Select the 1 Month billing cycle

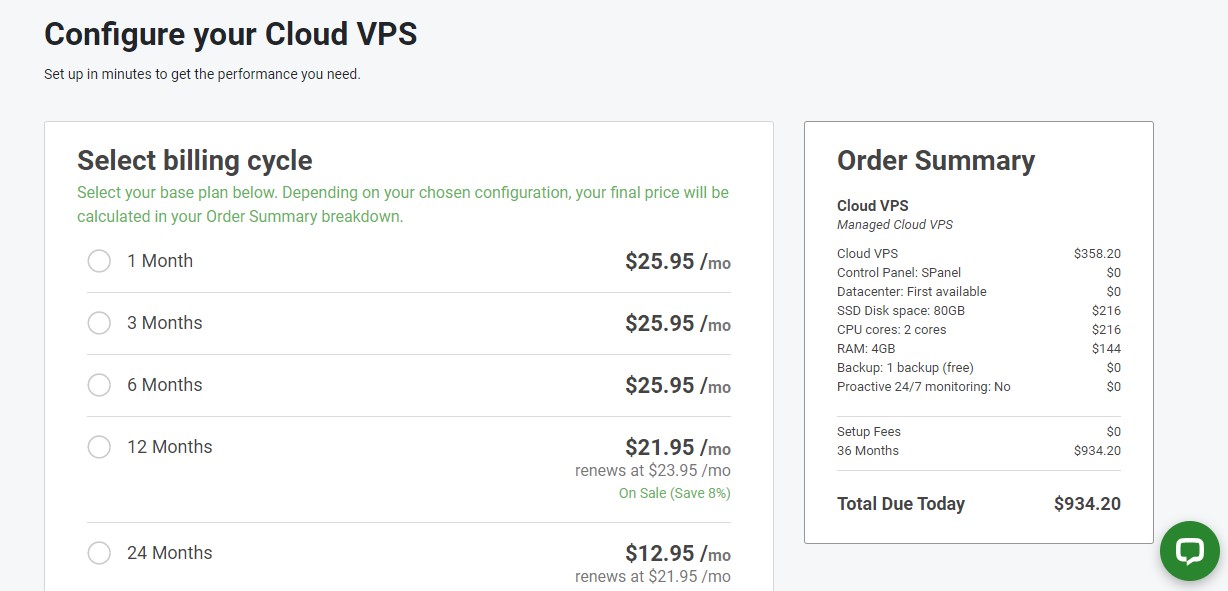point(99,261)
